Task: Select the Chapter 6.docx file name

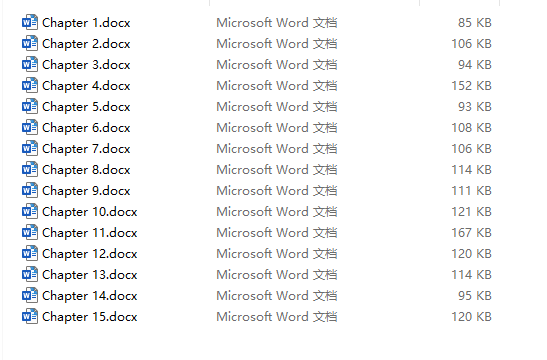Action: point(86,128)
